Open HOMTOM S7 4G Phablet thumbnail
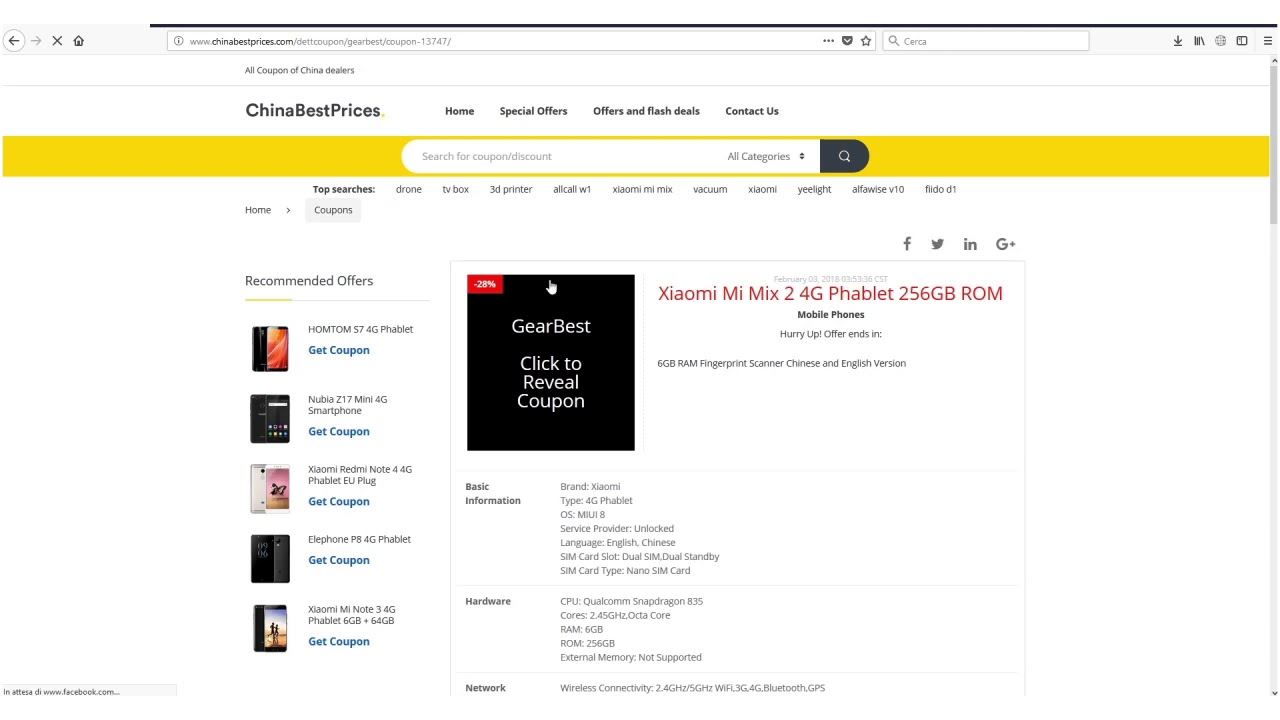Screen dimensions: 1280x720 pos(270,348)
